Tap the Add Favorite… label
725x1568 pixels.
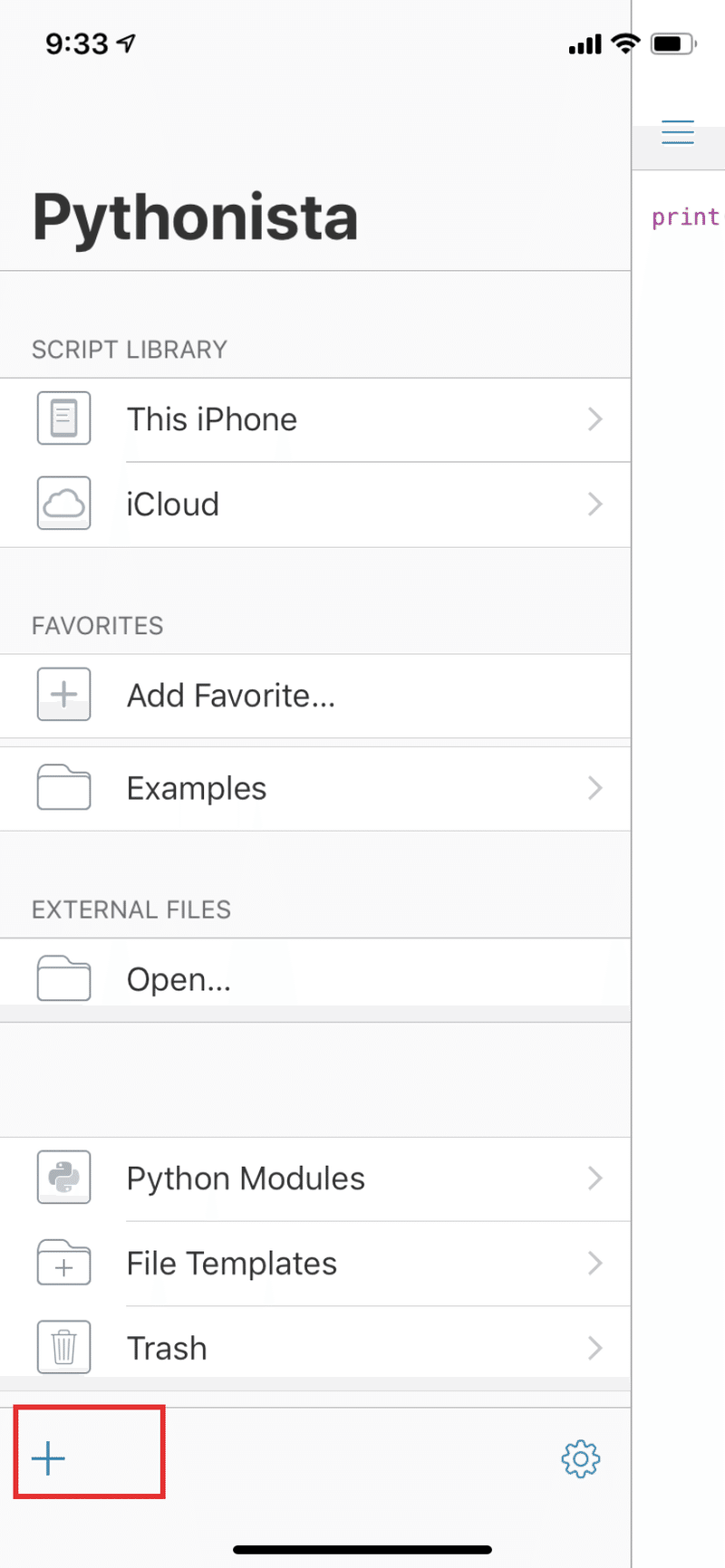[231, 696]
